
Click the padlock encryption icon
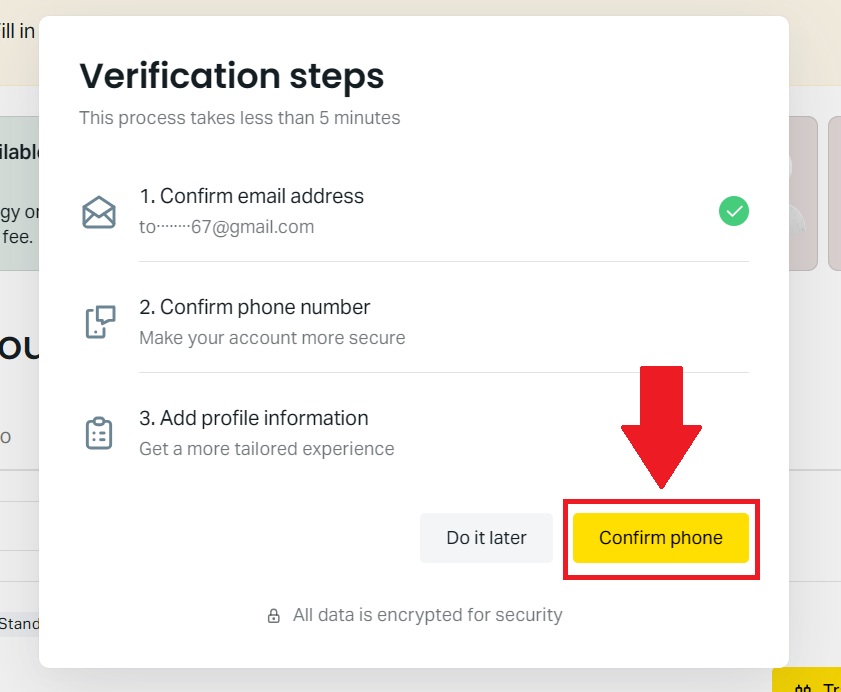point(273,616)
